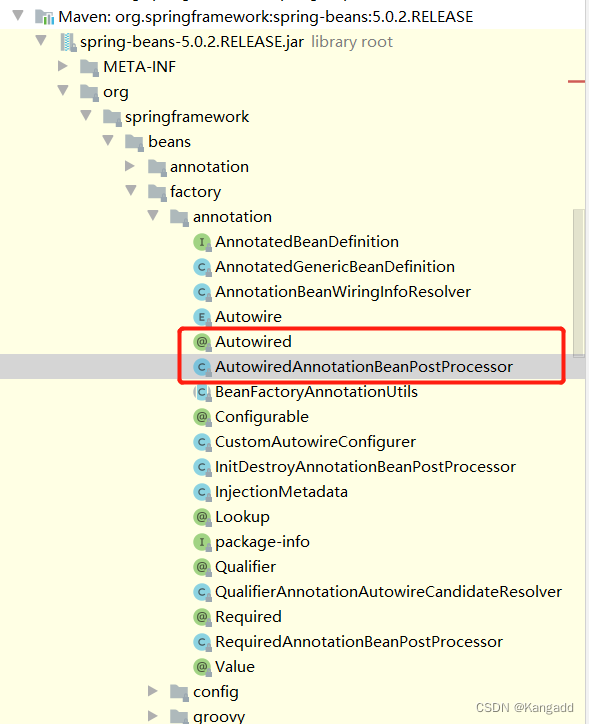Select AutowiredAnnotationBeanPostProcessor class
Screen dimensions: 589x724
[364, 367]
